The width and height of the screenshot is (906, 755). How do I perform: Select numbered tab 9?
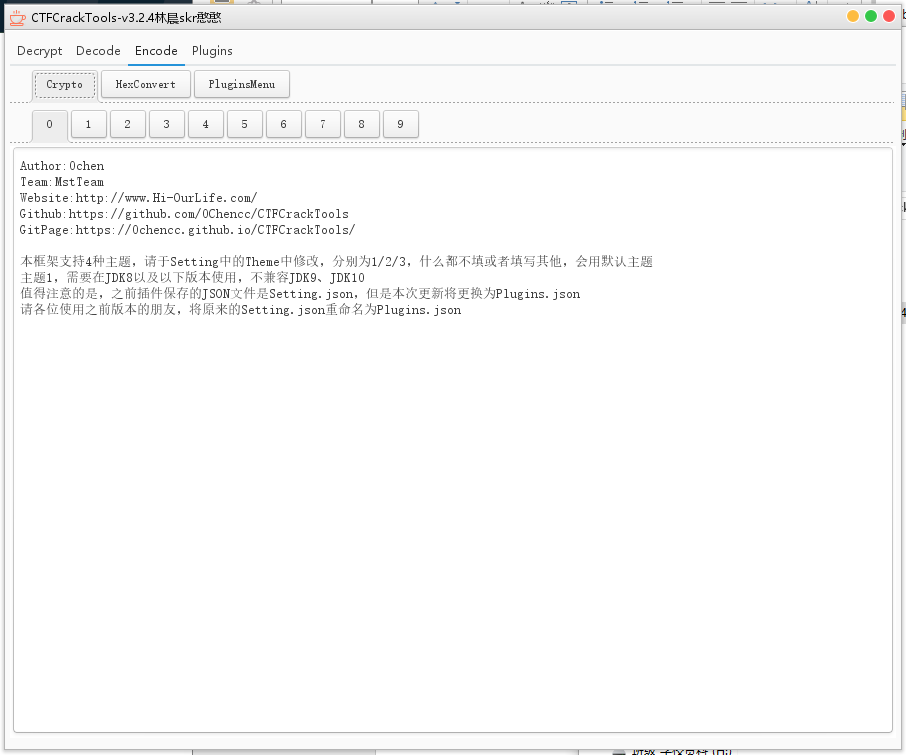click(x=400, y=124)
